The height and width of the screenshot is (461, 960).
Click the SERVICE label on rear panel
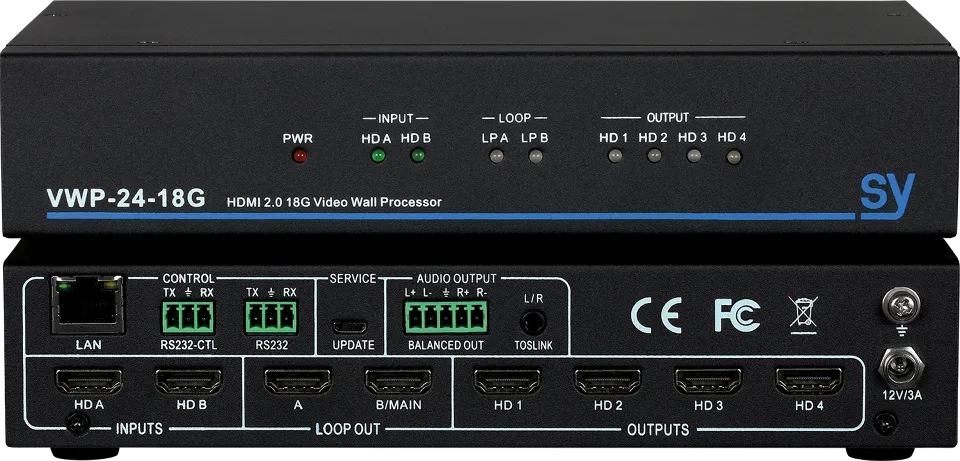[x=353, y=279]
